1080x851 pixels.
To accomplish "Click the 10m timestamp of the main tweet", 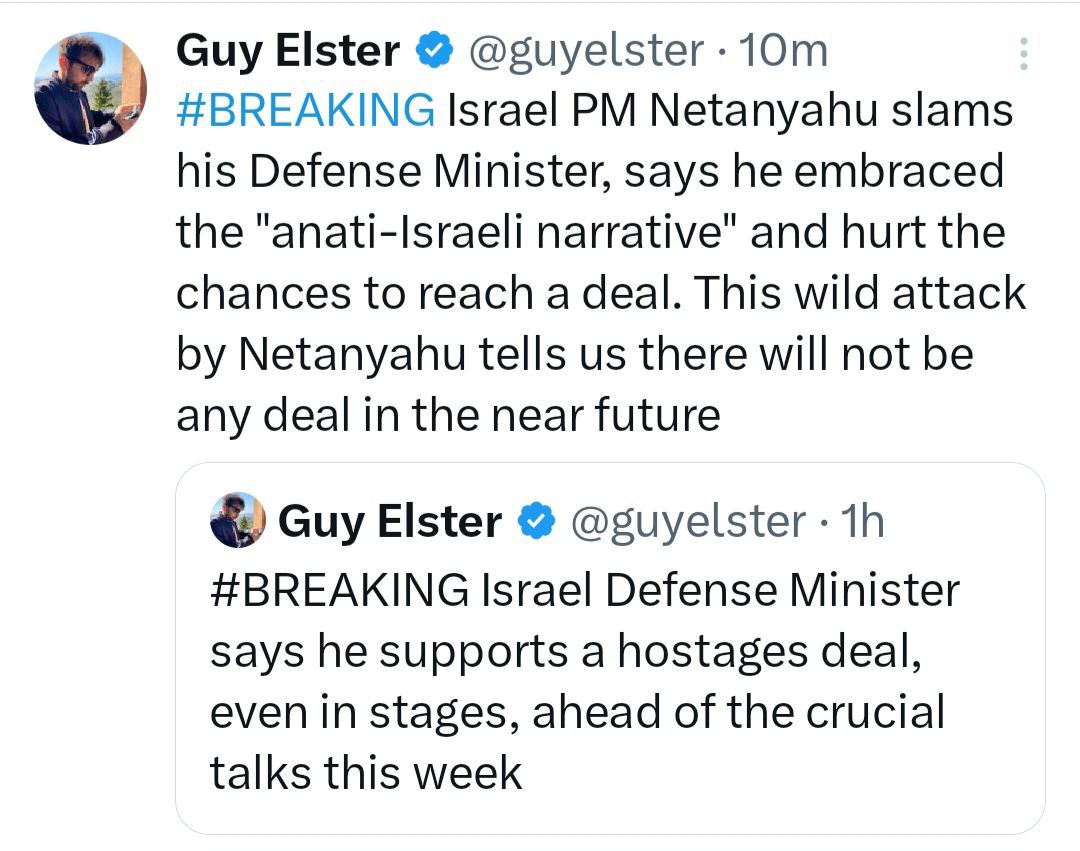I will pos(782,51).
